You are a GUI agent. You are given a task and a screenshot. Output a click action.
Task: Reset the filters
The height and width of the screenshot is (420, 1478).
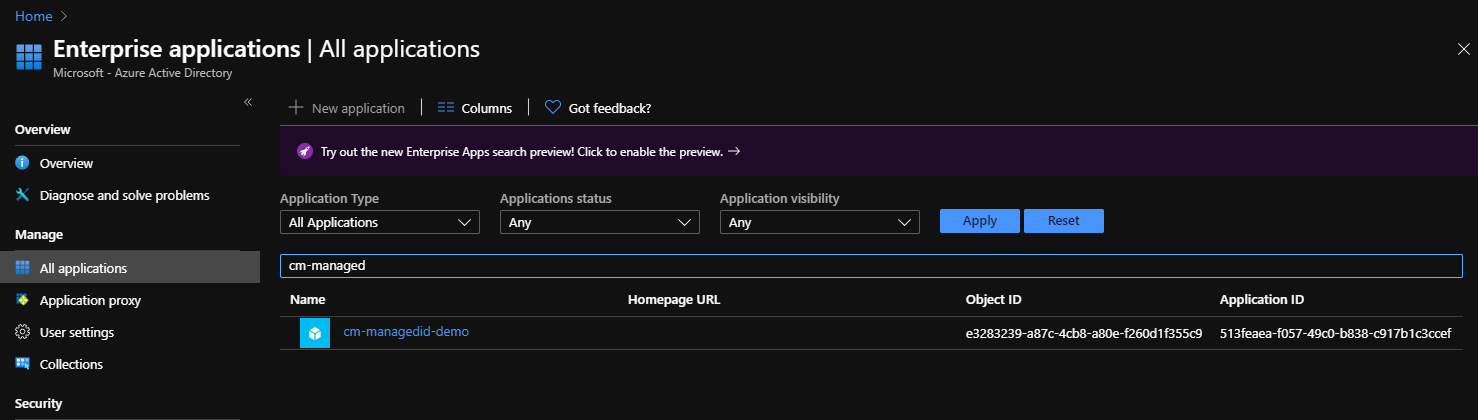(x=1064, y=221)
